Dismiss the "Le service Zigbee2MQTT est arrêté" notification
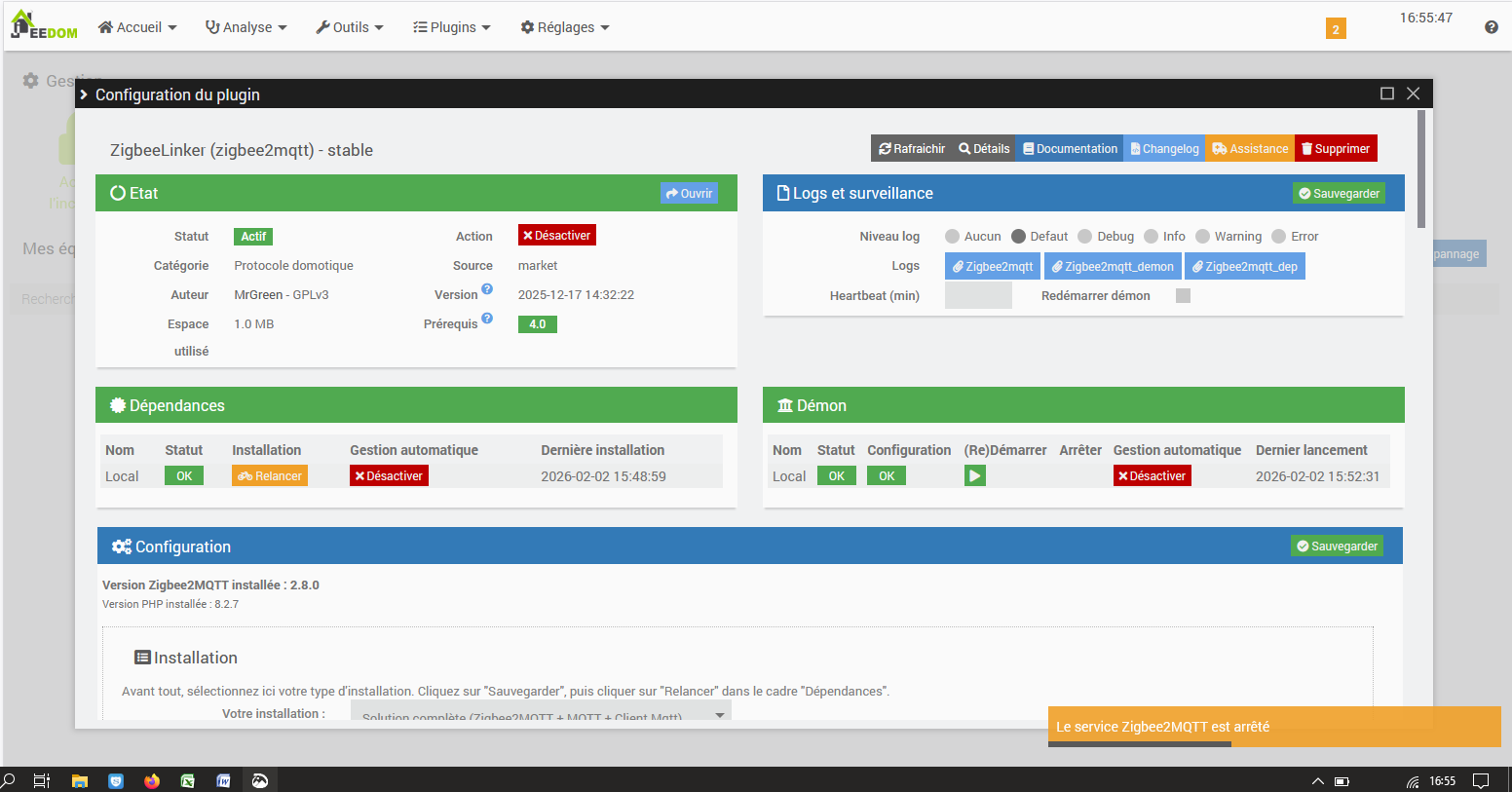The image size is (1512, 792). pyautogui.click(x=1274, y=727)
